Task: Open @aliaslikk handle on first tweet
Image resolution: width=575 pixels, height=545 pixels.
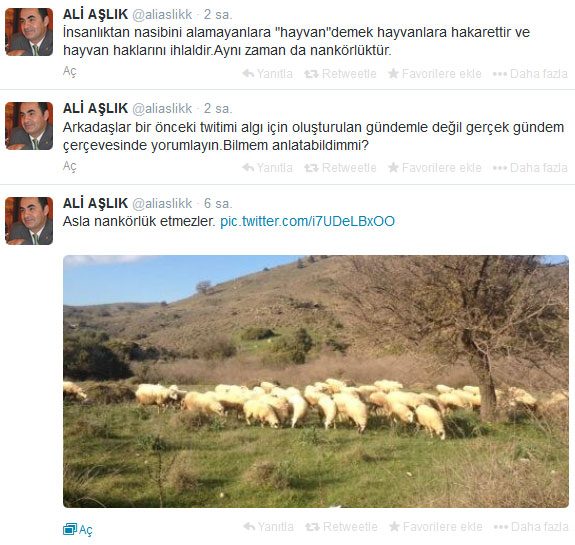Action: pos(162,14)
